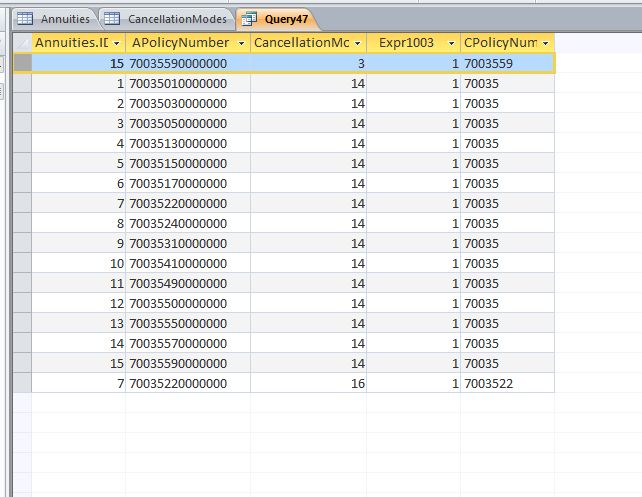Click cell 70035150000000
This screenshot has width=642, height=497.
click(188, 163)
